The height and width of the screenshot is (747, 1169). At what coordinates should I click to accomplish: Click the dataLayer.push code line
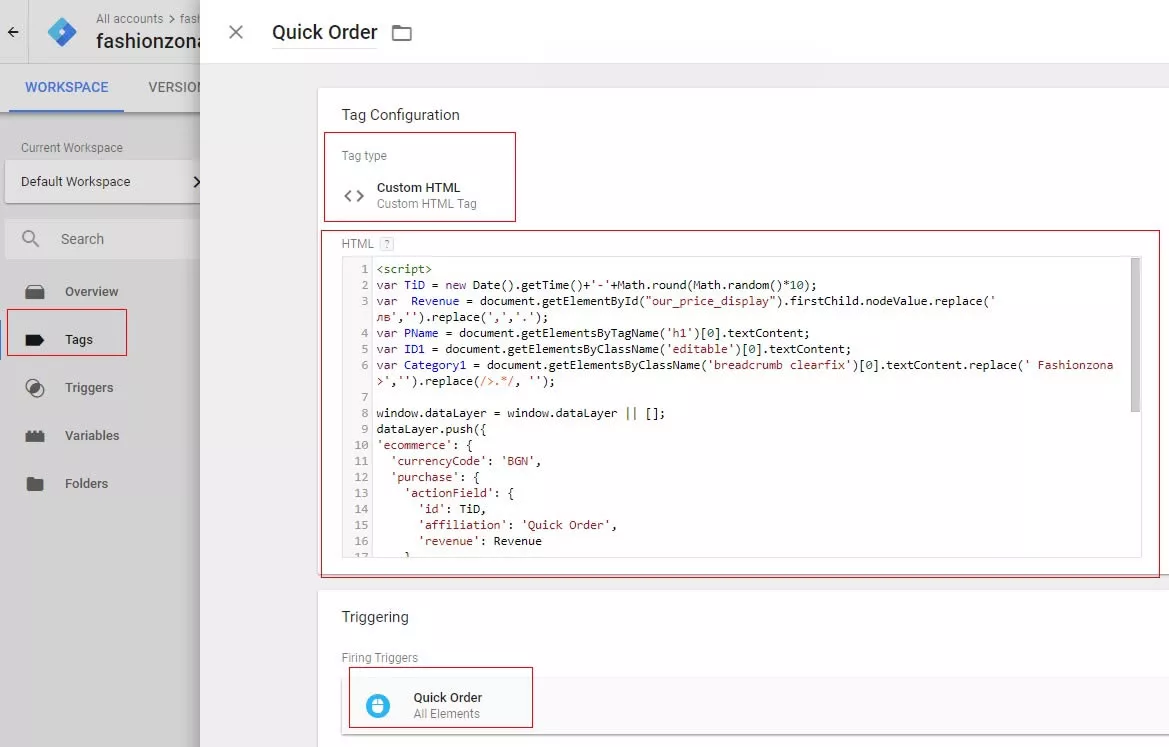point(431,429)
